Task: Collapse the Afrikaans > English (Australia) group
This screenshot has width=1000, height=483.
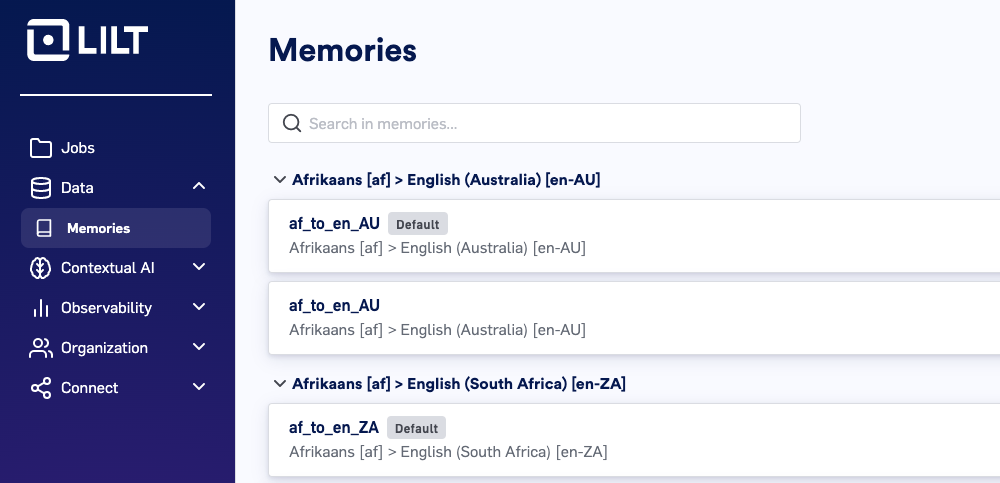Action: point(279,180)
